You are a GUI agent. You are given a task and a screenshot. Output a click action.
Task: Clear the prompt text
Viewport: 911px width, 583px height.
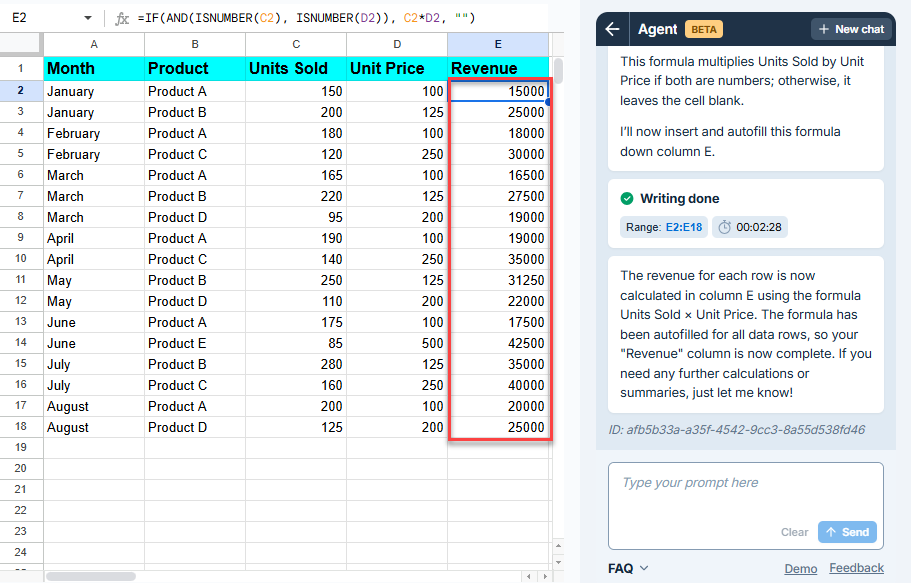(x=794, y=532)
